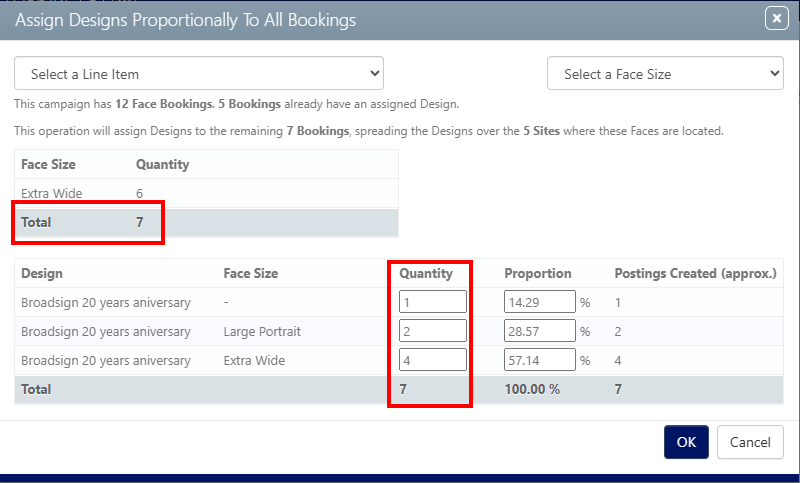Click the OK button
This screenshot has width=800, height=483.
pos(686,442)
